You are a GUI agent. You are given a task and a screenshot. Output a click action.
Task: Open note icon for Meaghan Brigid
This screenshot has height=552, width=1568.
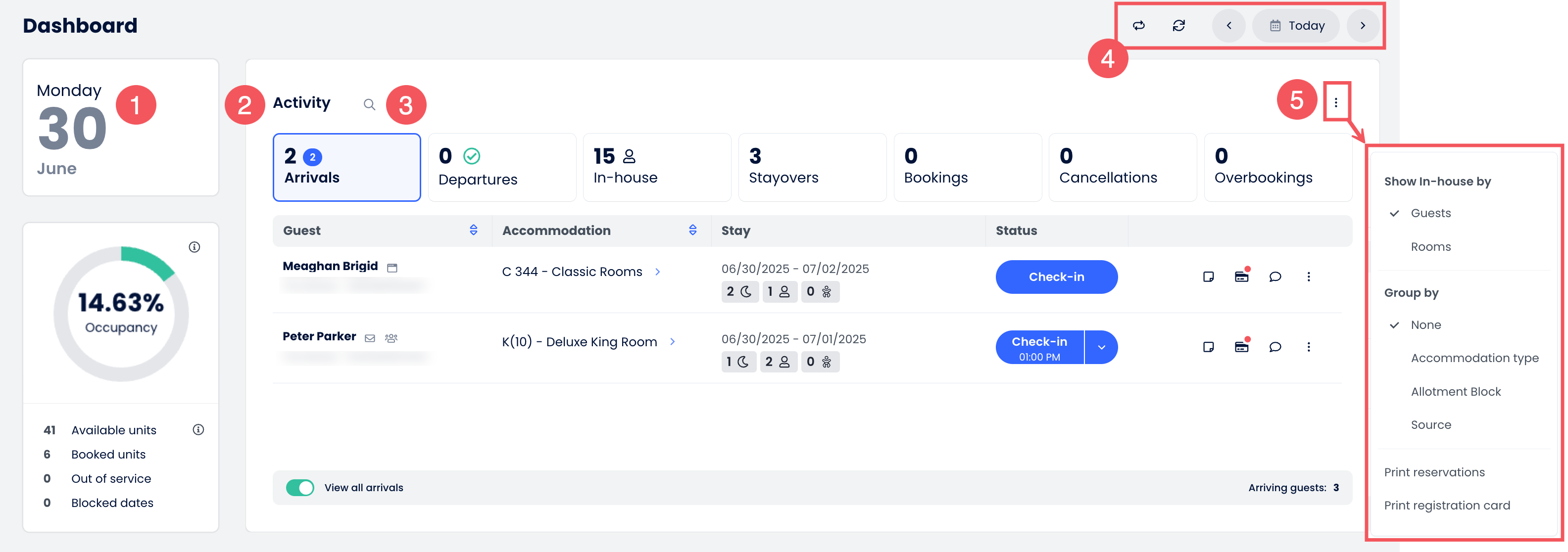[1208, 277]
